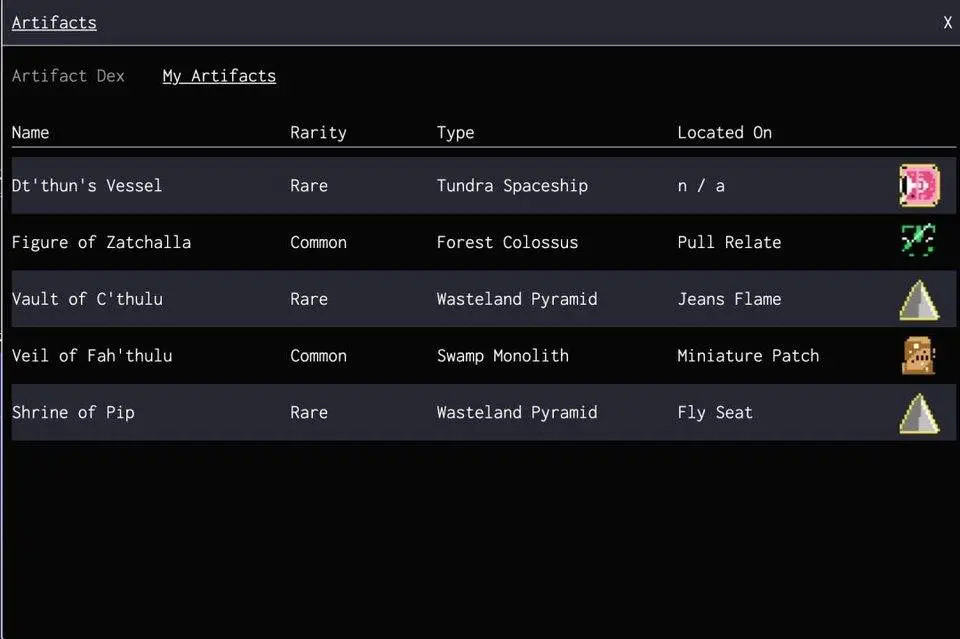Click the green colossus icon for Figure of Zatchalla
The image size is (960, 639).
point(918,242)
